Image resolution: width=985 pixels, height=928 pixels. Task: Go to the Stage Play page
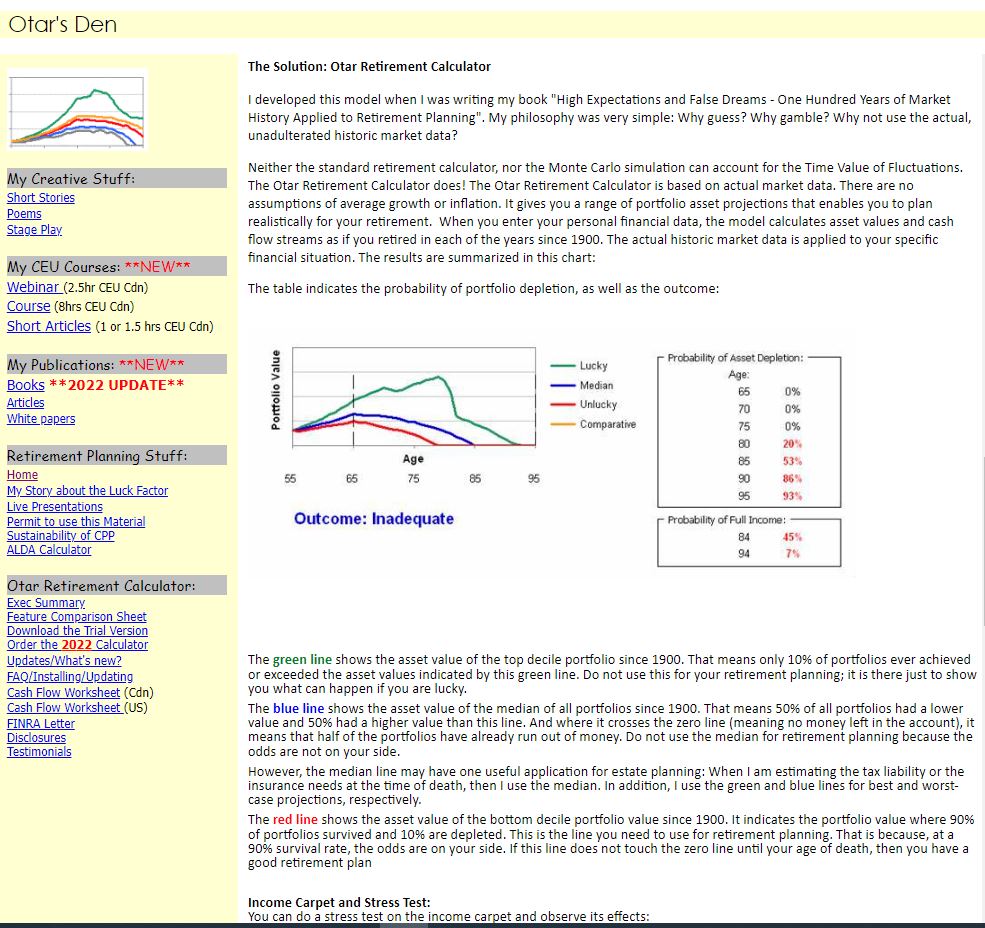(x=34, y=230)
